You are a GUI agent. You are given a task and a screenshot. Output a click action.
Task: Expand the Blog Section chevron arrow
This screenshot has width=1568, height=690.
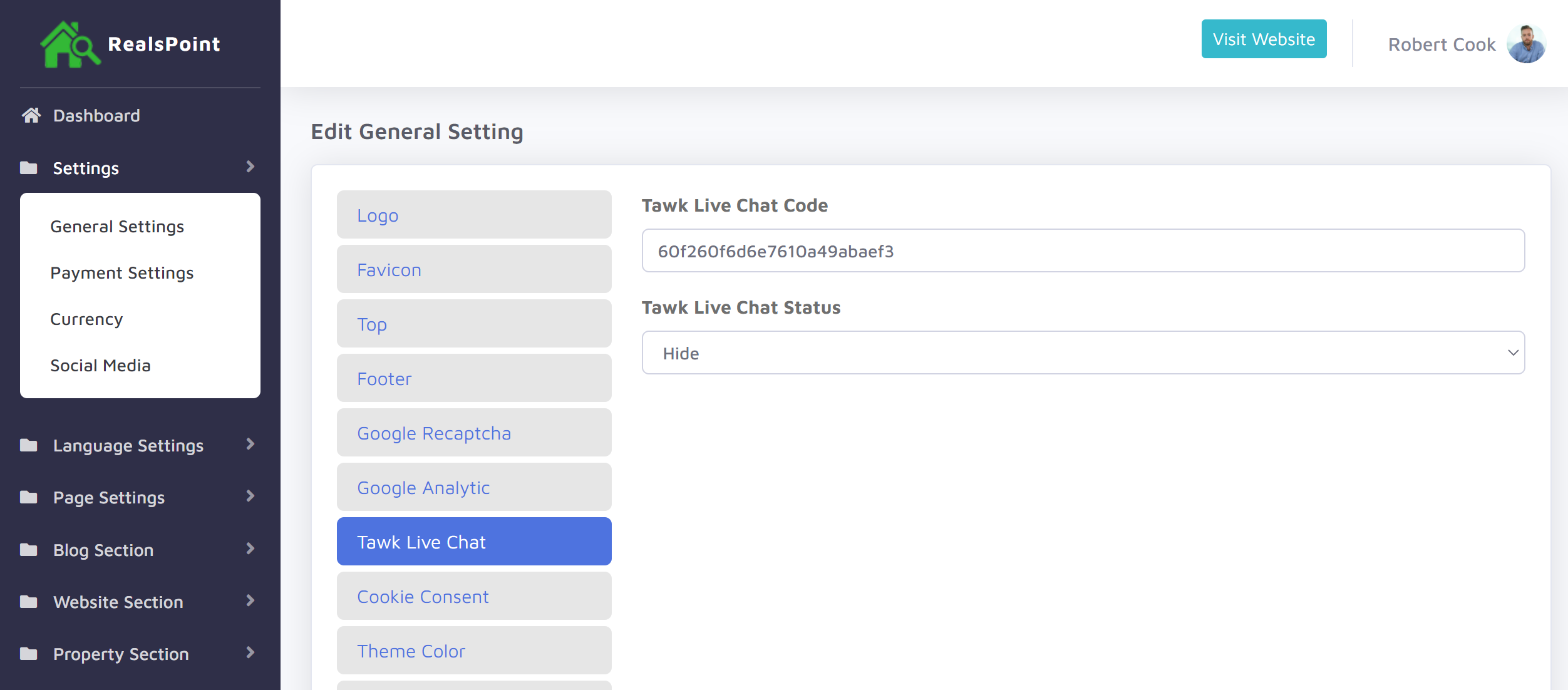coord(250,549)
